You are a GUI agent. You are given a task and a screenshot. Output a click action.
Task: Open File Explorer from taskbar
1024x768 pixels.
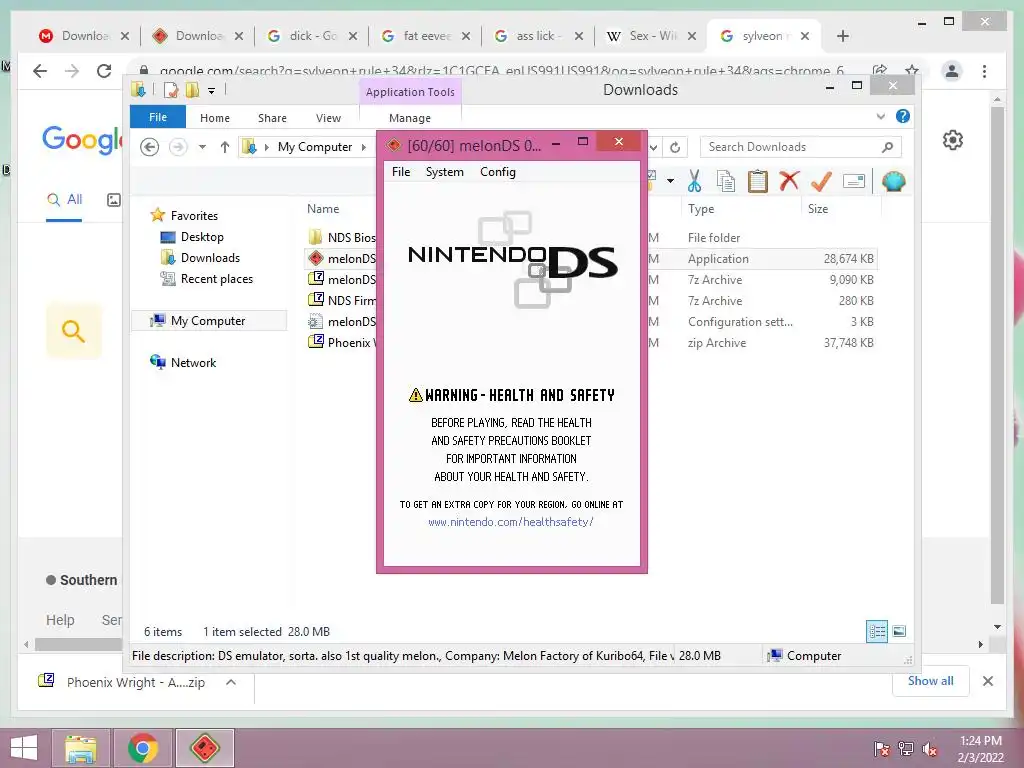pos(80,748)
